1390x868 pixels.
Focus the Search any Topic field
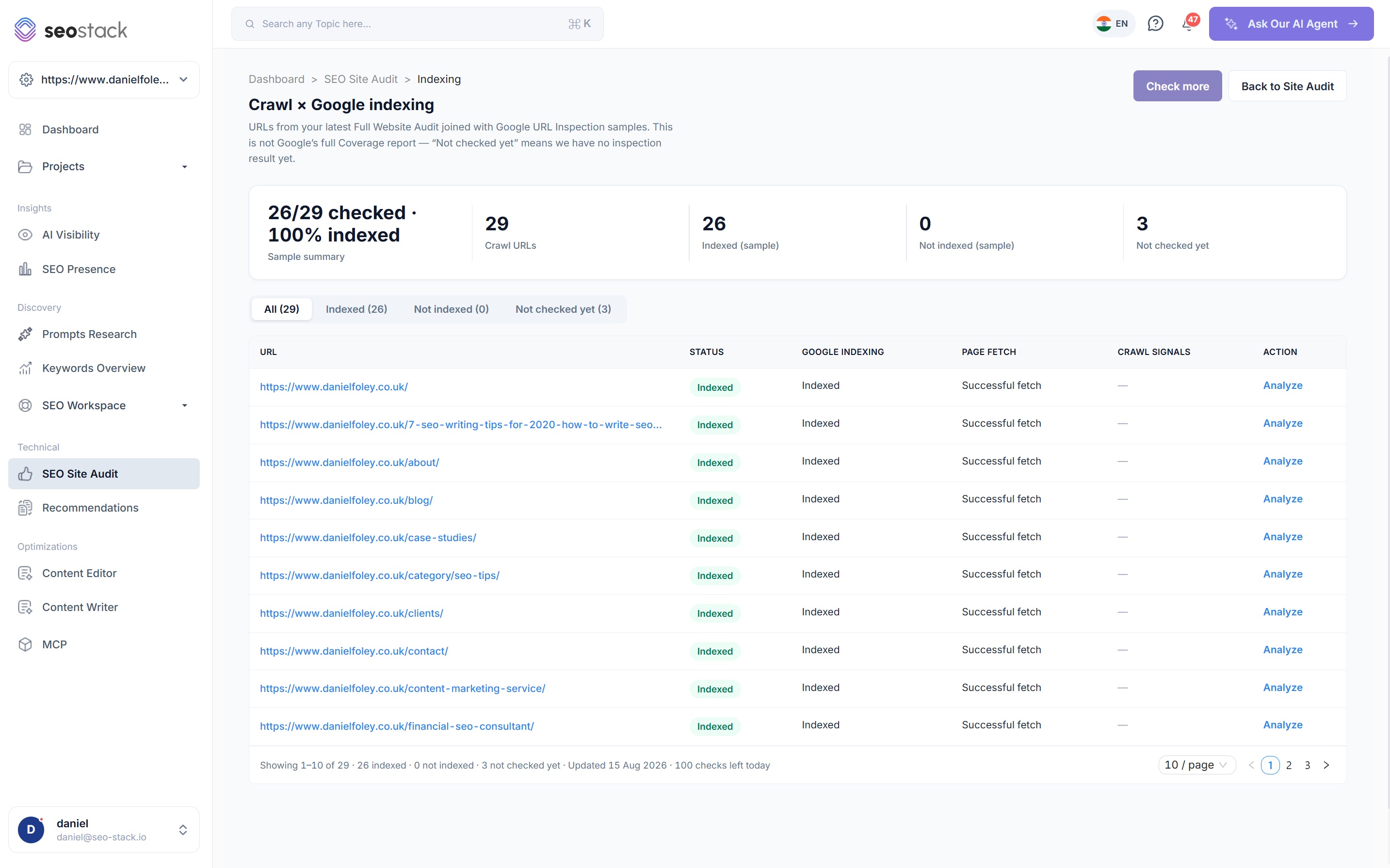418,24
